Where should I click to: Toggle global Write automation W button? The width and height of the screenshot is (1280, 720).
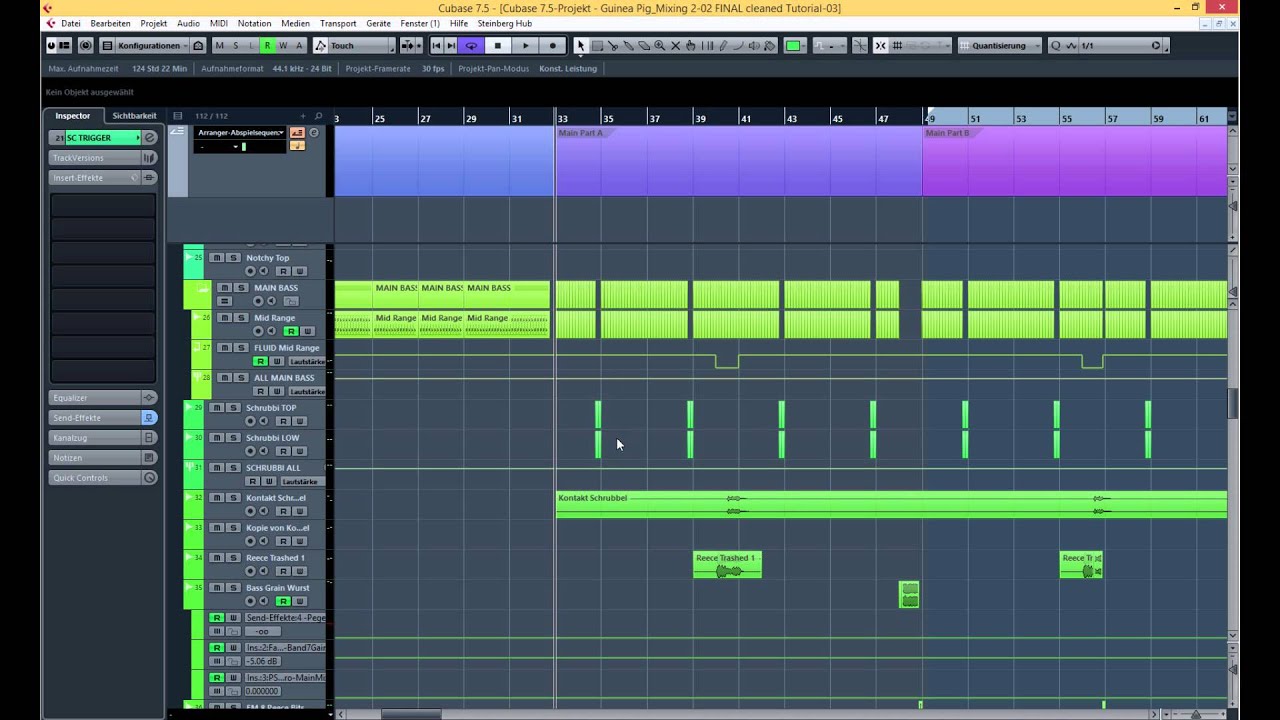pyautogui.click(x=283, y=46)
